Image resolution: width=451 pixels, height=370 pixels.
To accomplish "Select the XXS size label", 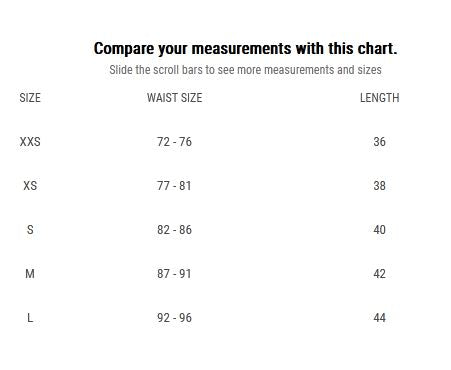I will [x=30, y=142].
